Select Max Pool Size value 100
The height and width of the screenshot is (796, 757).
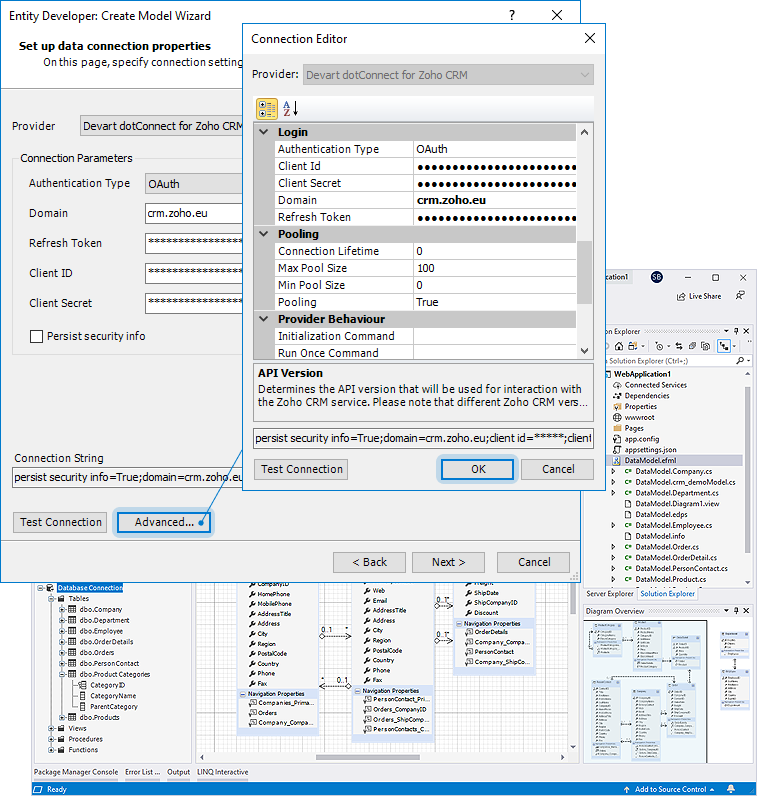tap(495, 268)
